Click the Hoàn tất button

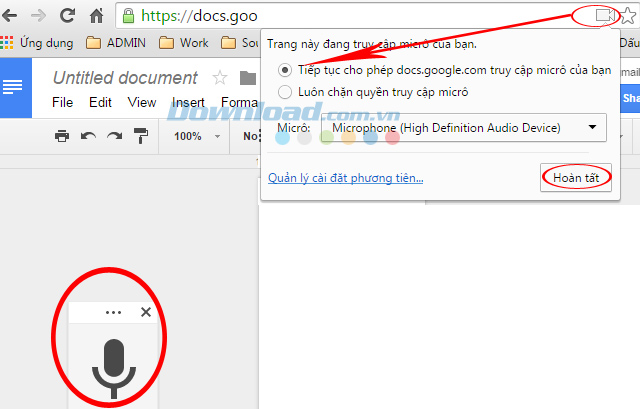pos(576,178)
